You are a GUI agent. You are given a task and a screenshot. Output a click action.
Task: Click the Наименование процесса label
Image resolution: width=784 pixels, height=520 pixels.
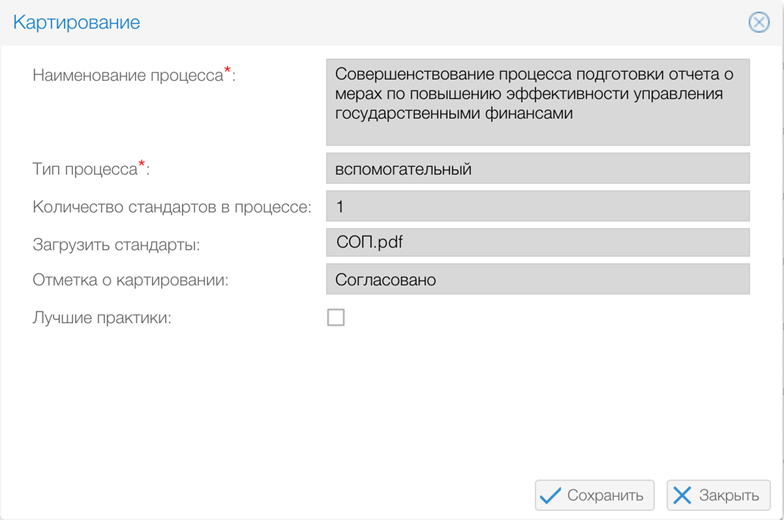tap(127, 75)
